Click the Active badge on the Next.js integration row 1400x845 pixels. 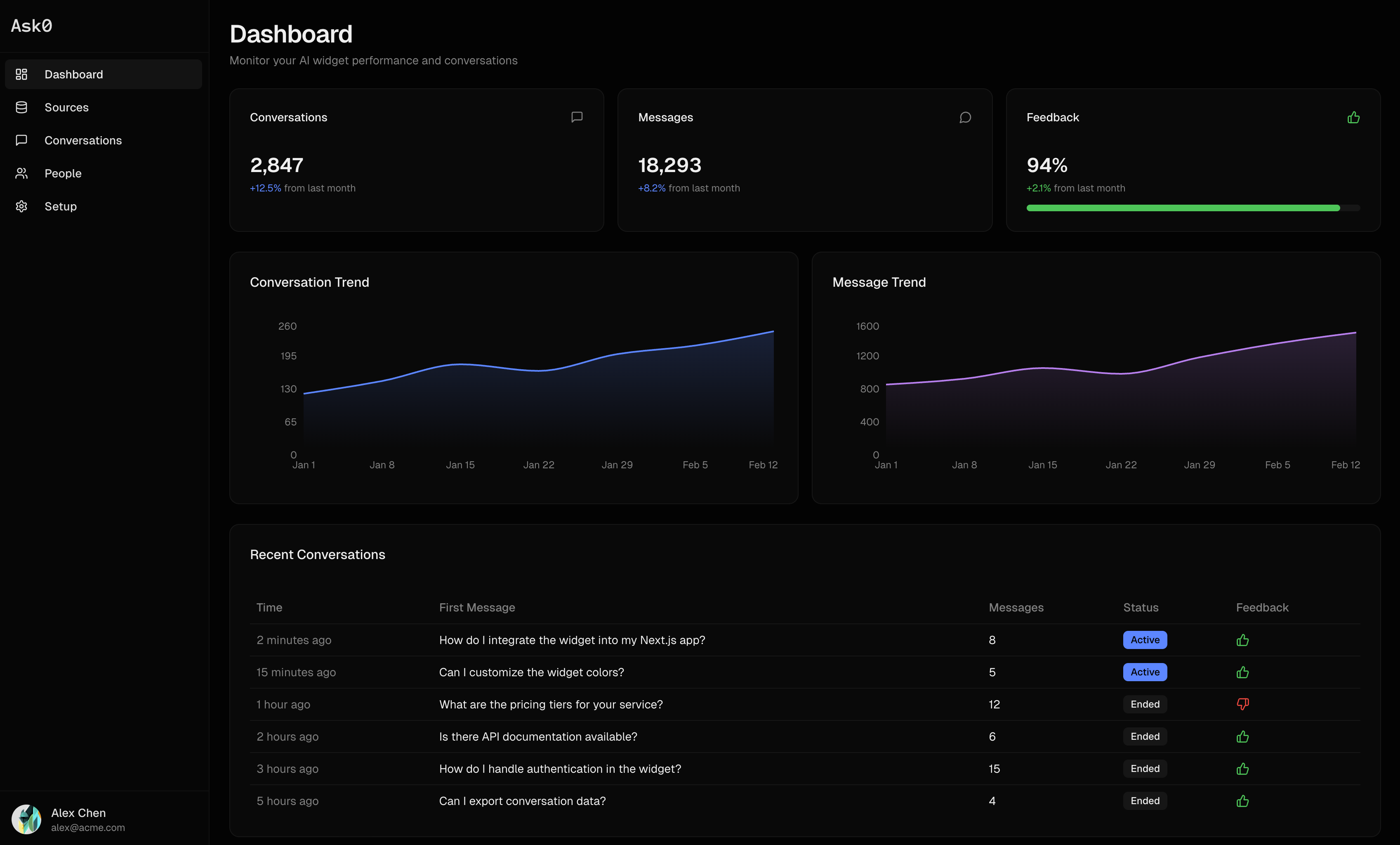pyautogui.click(x=1144, y=640)
